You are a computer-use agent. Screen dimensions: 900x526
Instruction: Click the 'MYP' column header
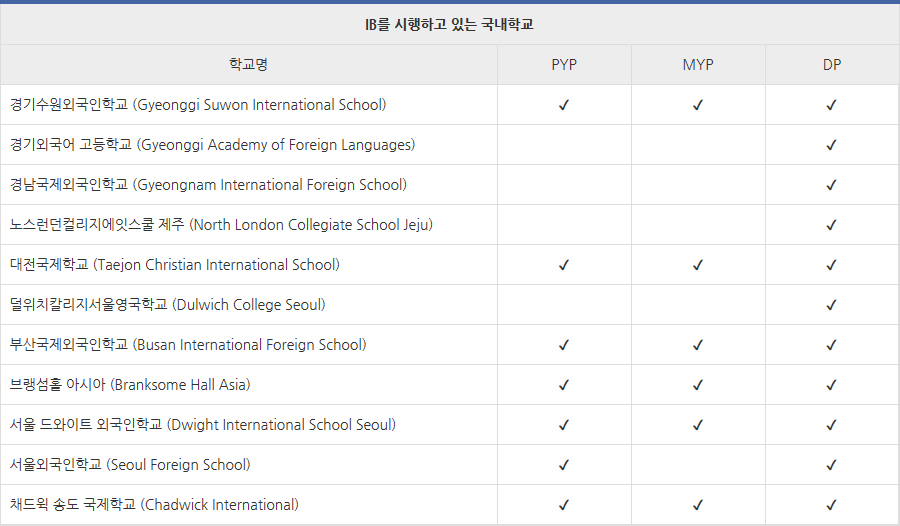coord(698,64)
